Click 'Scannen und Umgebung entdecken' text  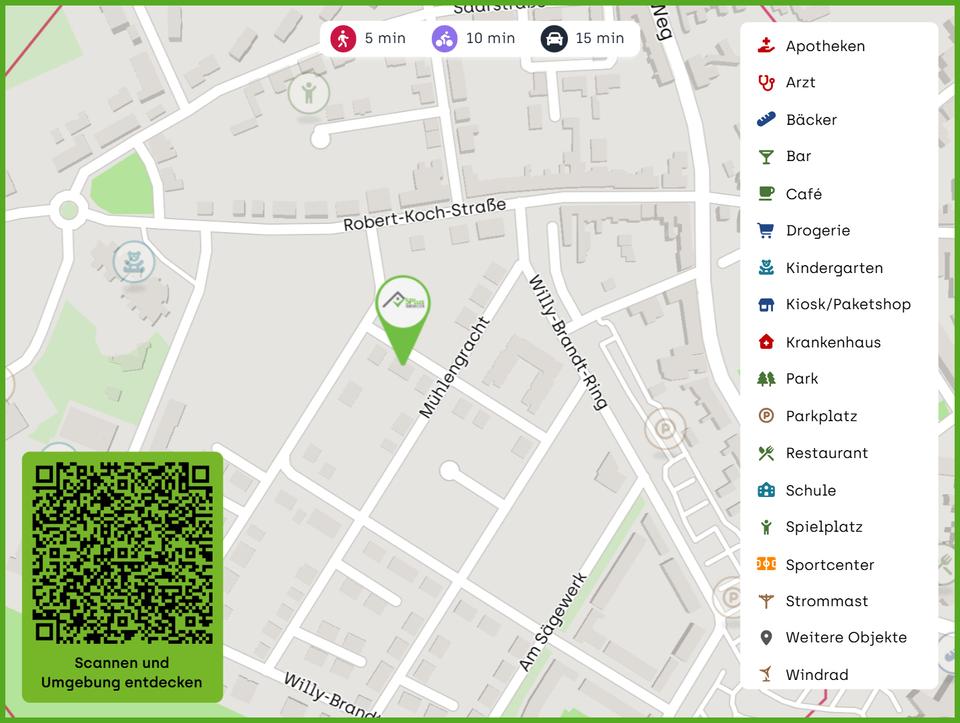click(x=122, y=673)
